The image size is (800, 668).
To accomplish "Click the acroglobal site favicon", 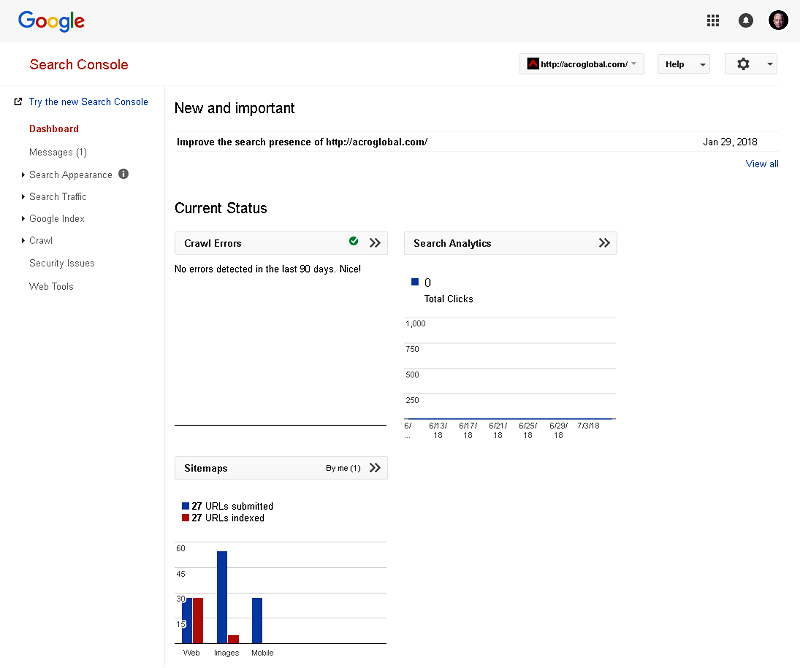I will tap(533, 64).
